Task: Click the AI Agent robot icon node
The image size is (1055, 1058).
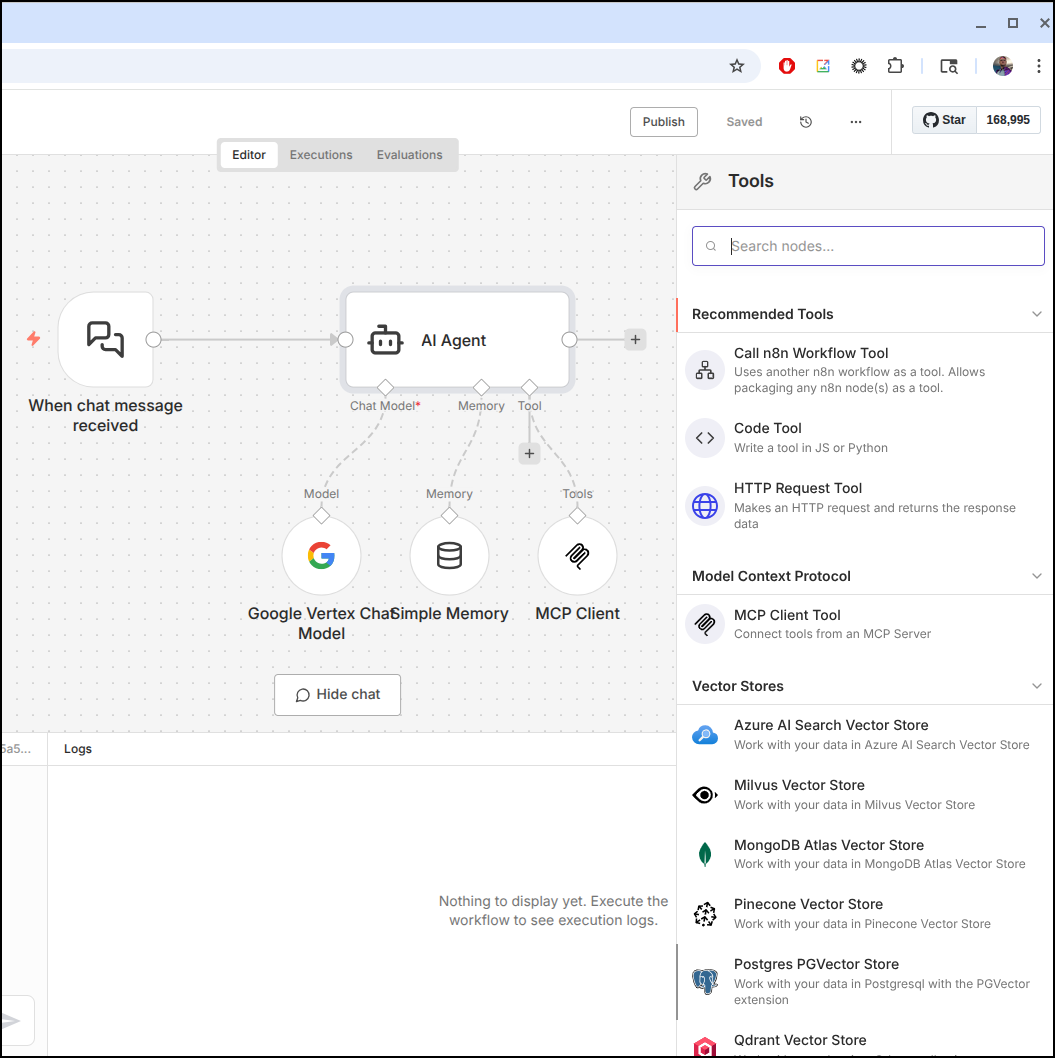Action: tap(386, 340)
